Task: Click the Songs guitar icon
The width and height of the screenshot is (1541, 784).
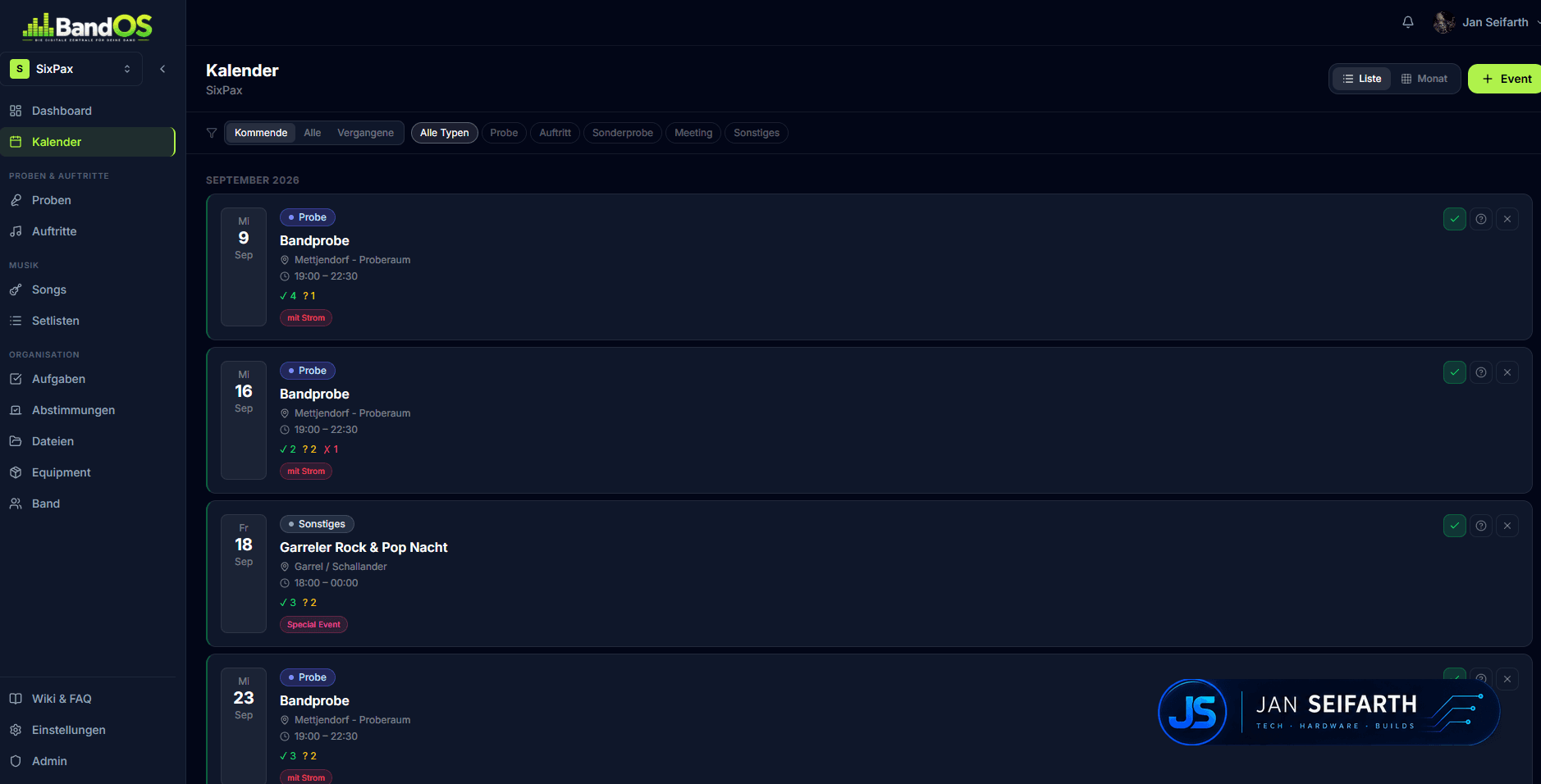Action: point(16,289)
